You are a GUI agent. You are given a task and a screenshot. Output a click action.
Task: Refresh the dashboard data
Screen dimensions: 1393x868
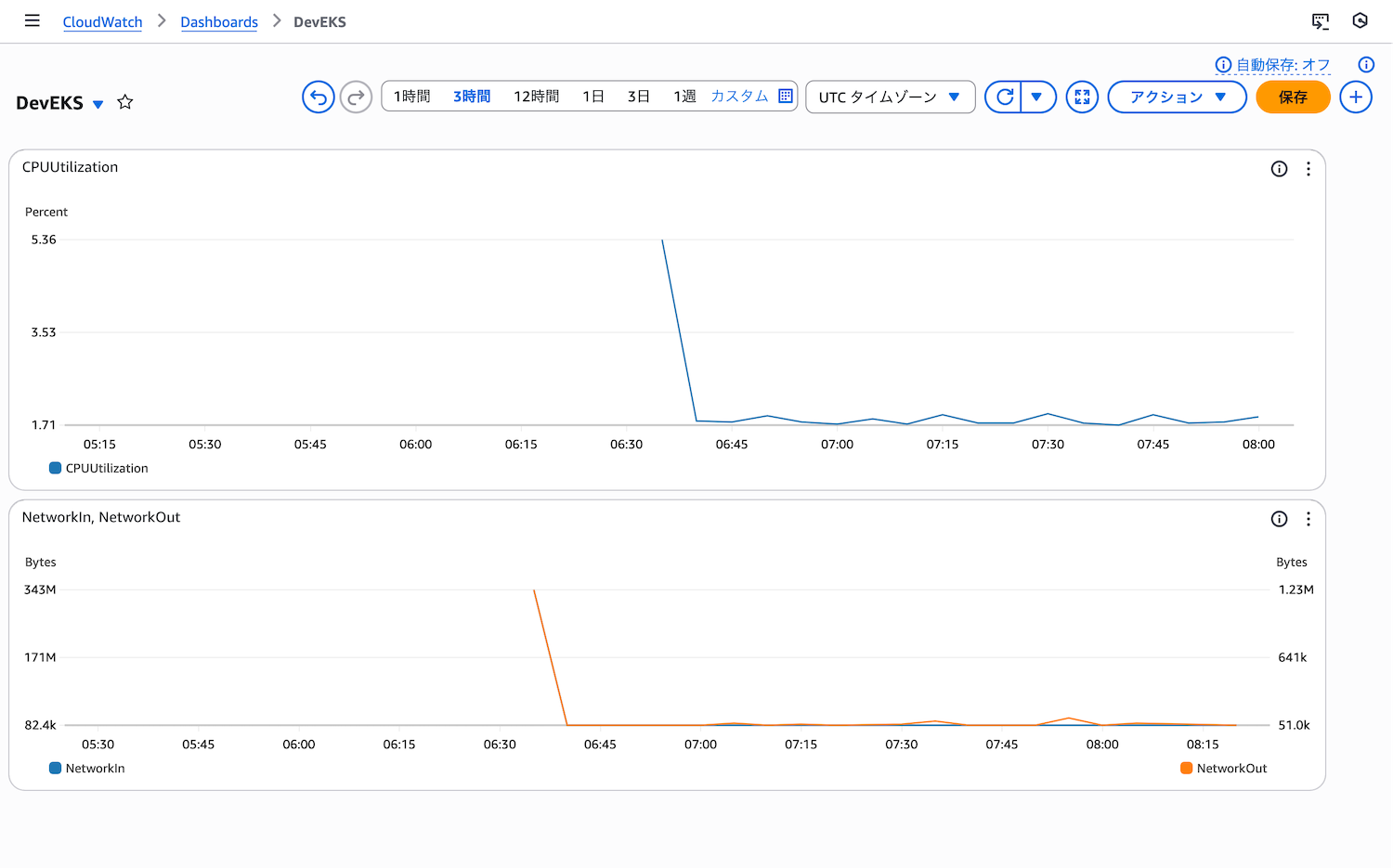[1004, 97]
